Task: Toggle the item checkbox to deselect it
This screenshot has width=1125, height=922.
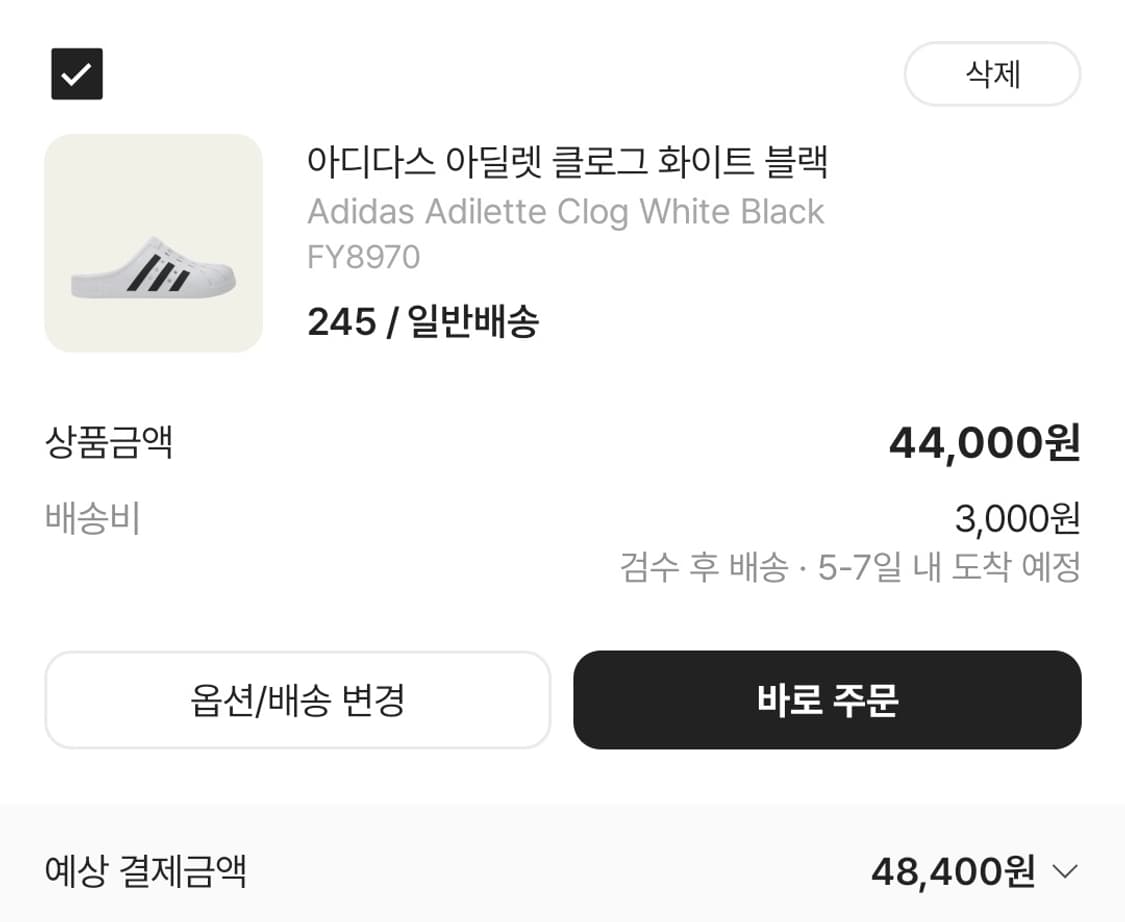Action: tap(75, 74)
